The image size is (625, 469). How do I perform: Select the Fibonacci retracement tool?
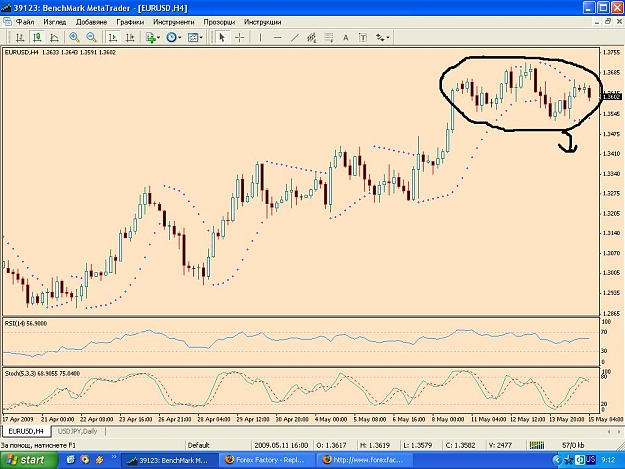329,37
